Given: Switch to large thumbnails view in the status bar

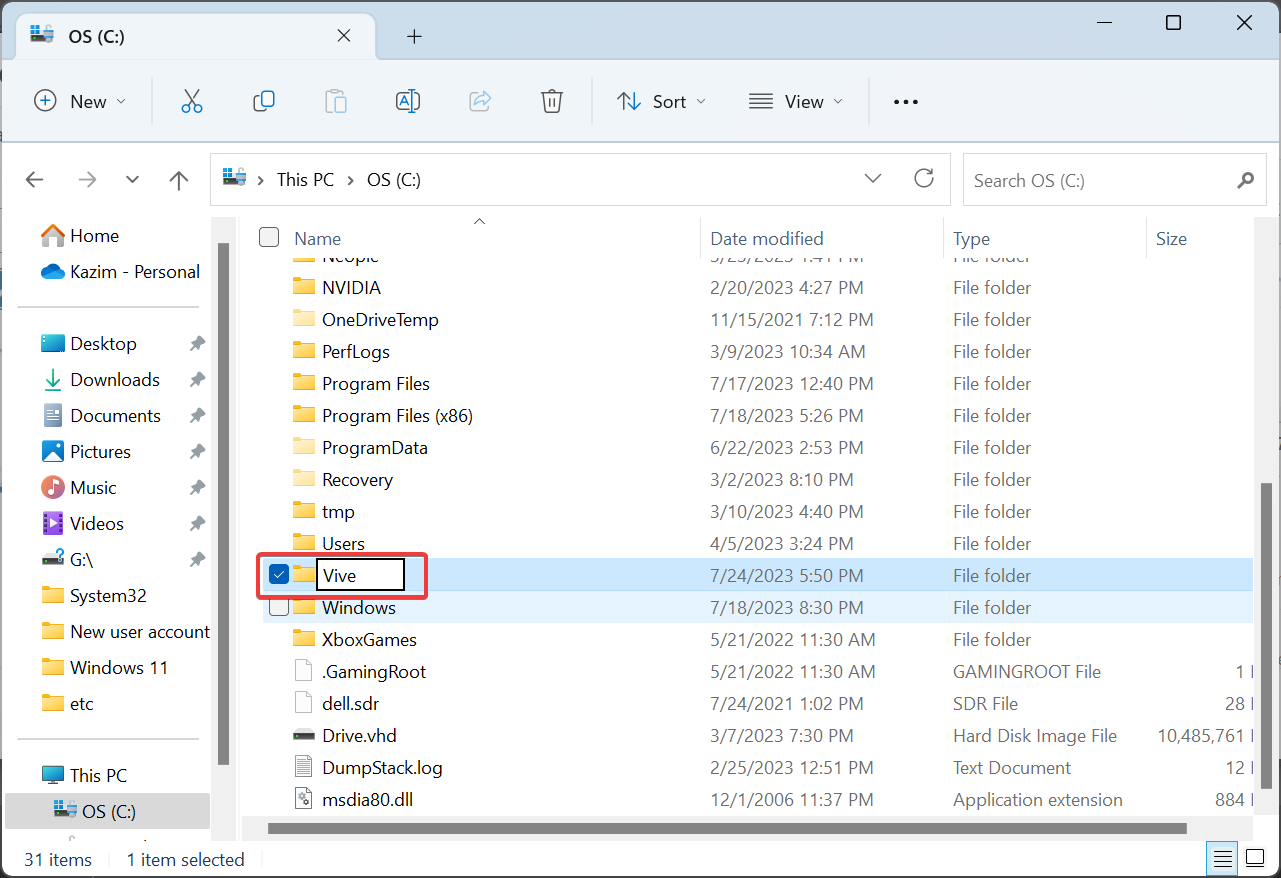Looking at the screenshot, I should pos(1255,858).
